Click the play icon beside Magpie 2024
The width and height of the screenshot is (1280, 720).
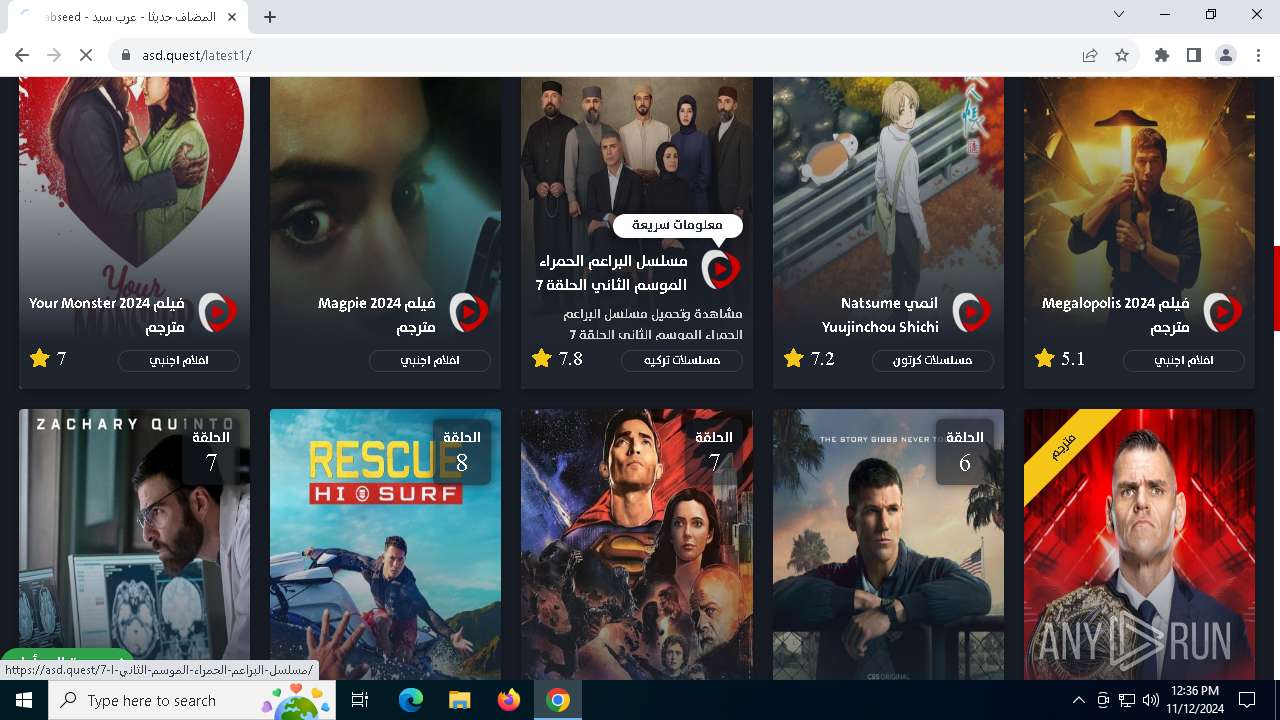pyautogui.click(x=468, y=313)
